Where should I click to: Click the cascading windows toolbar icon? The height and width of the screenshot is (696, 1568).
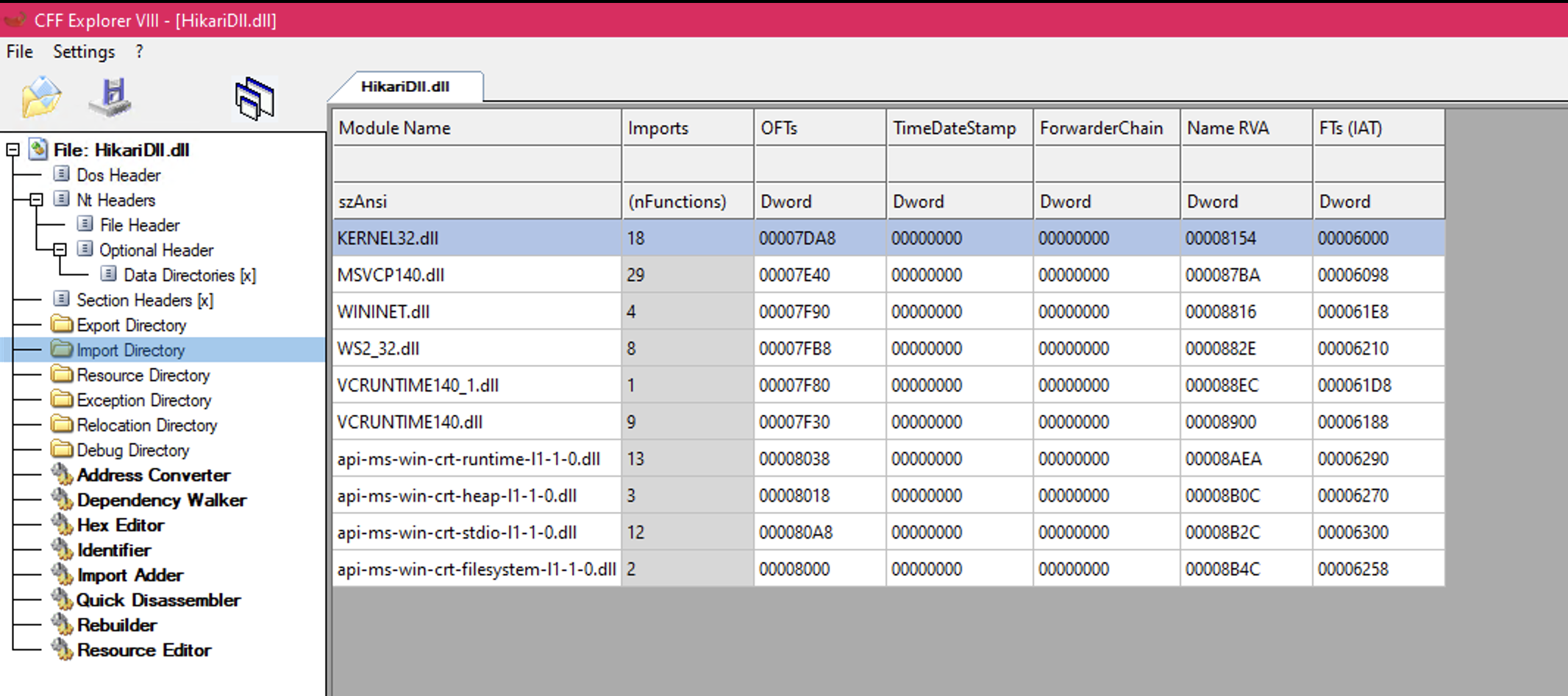tap(254, 99)
